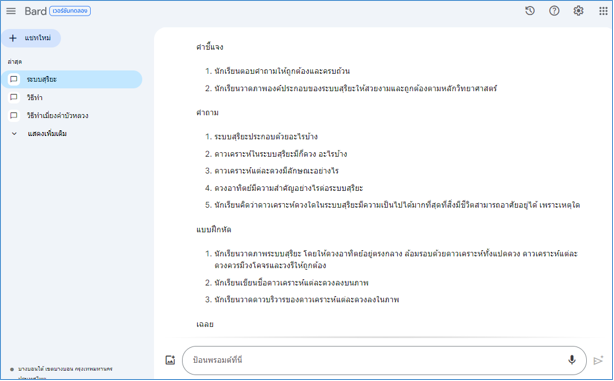Image resolution: width=614 pixels, height=381 pixels.
Task: Click the plus icon for new chat
Action: click(x=13, y=38)
